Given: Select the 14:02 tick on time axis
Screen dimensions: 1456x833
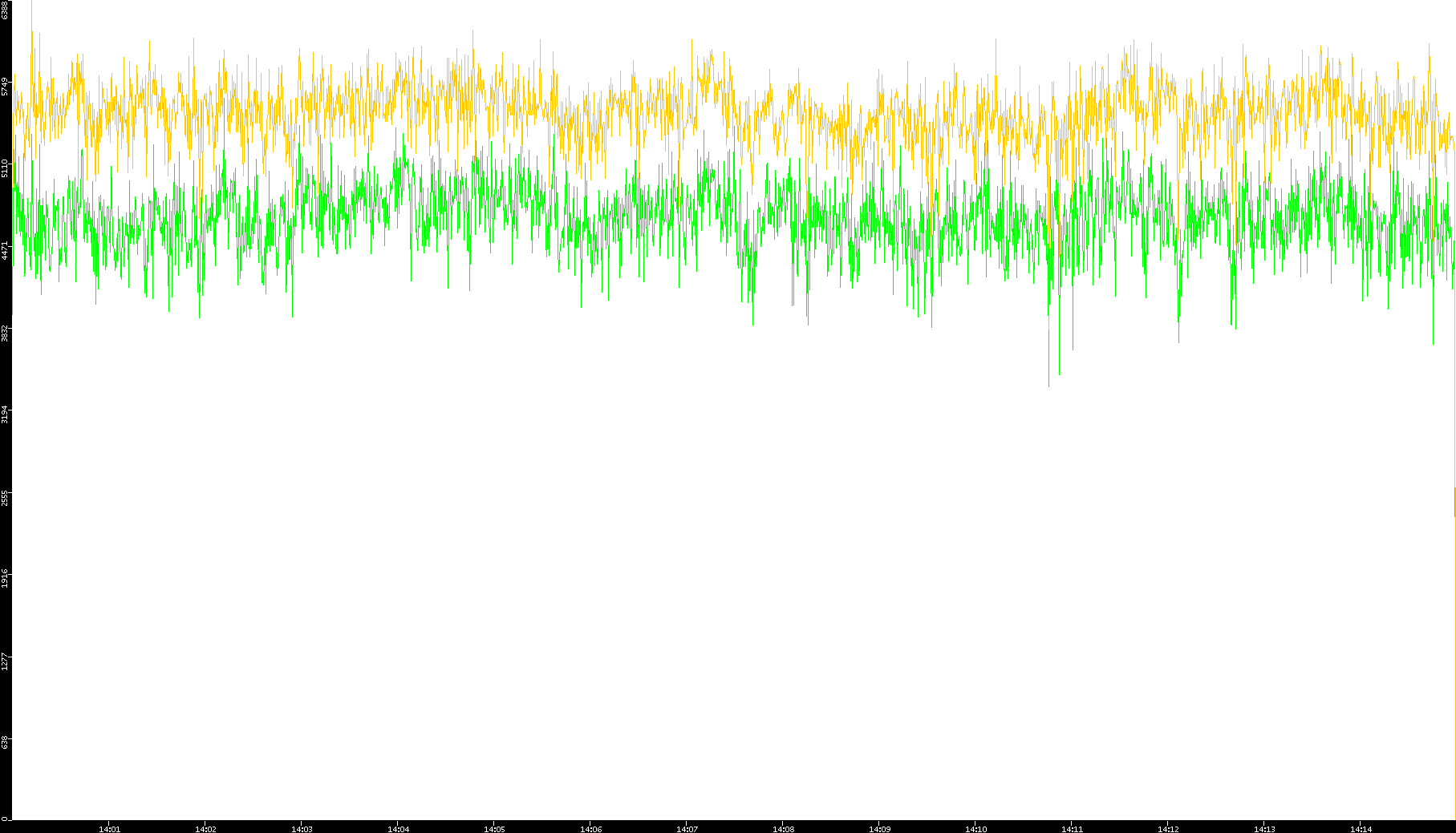Looking at the screenshot, I should [x=205, y=828].
